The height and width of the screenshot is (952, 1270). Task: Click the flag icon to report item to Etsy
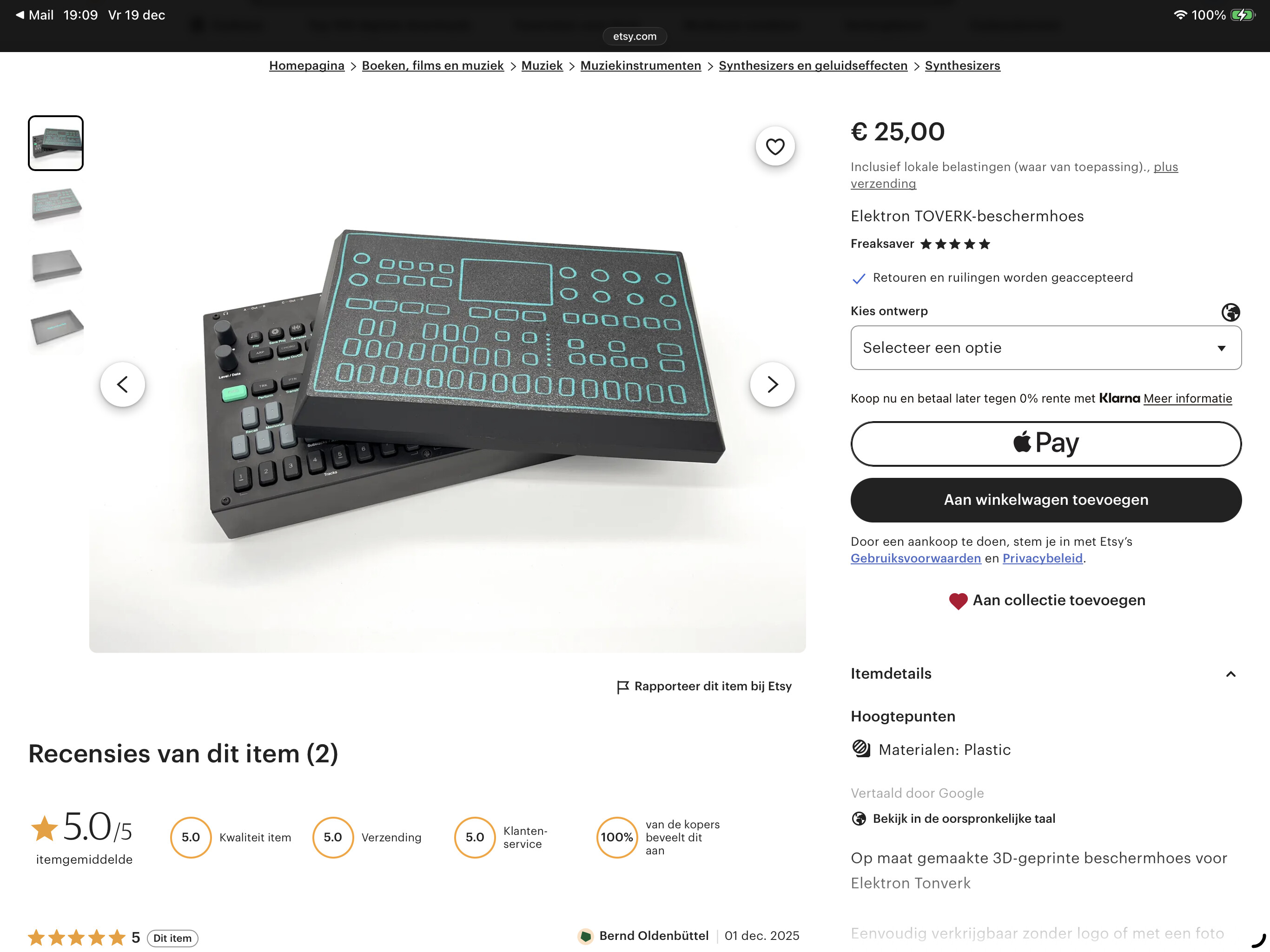(x=622, y=687)
